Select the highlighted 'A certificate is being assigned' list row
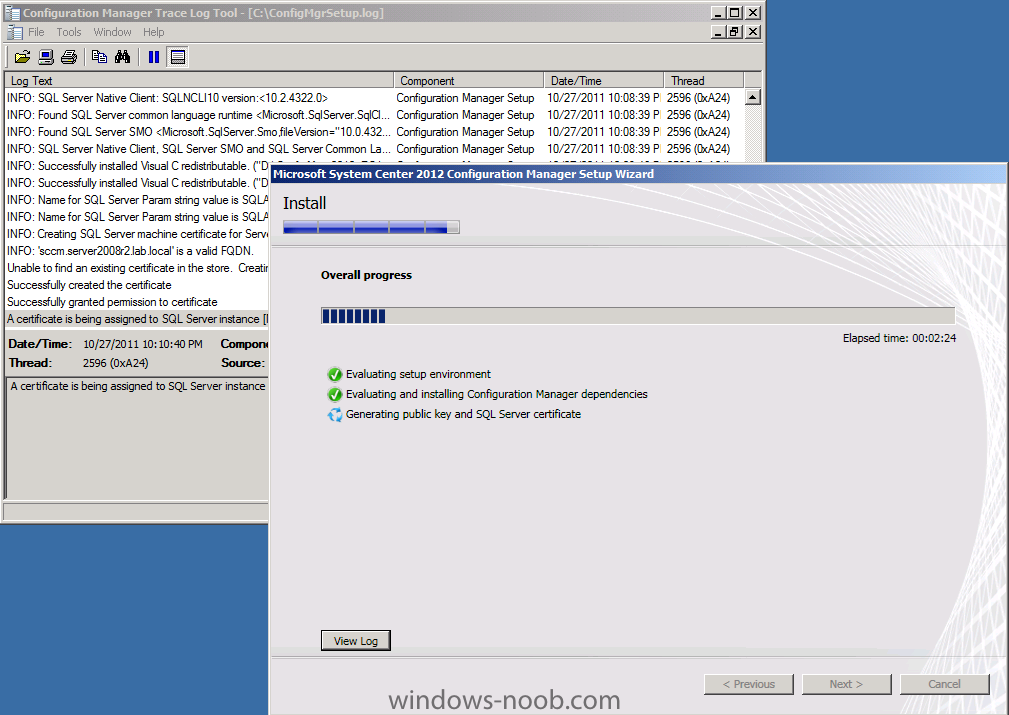Viewport: 1009px width, 715px height. pyautogui.click(x=137, y=319)
